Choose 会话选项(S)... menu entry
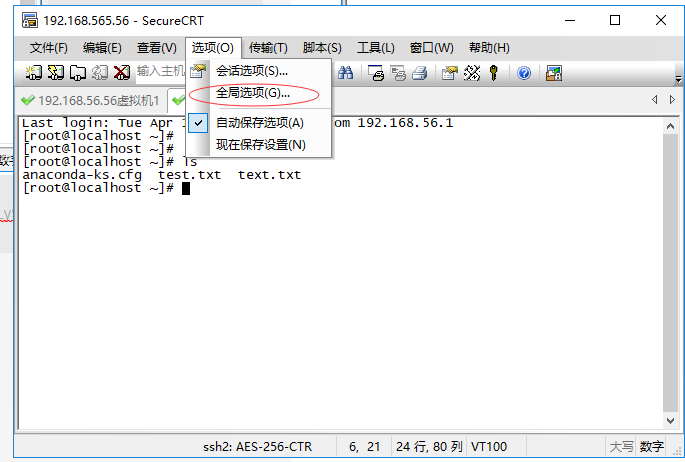 259,71
